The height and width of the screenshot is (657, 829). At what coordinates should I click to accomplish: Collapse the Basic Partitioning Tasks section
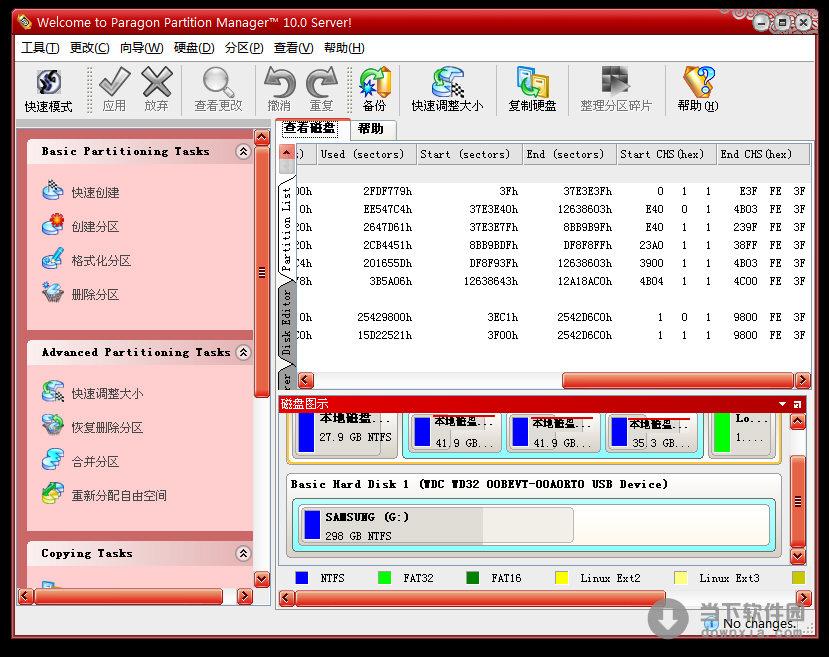pyautogui.click(x=243, y=152)
